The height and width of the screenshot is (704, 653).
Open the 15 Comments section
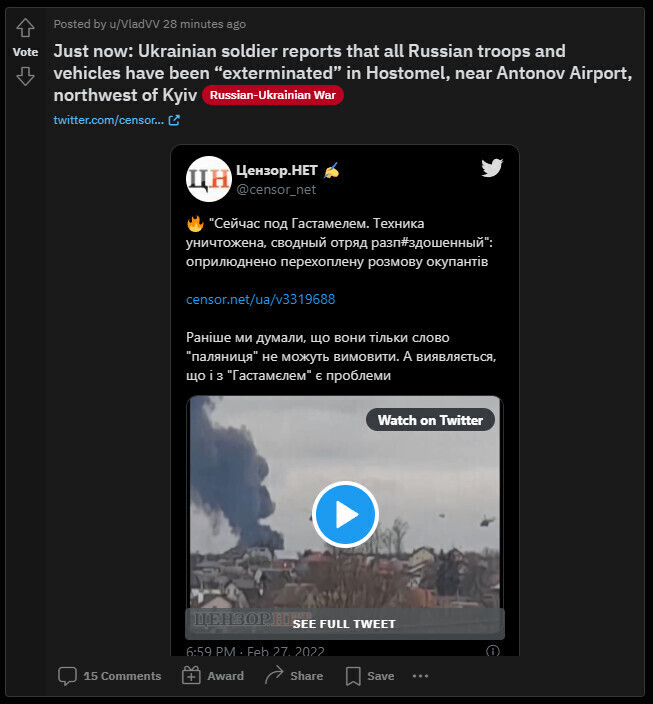[110, 676]
